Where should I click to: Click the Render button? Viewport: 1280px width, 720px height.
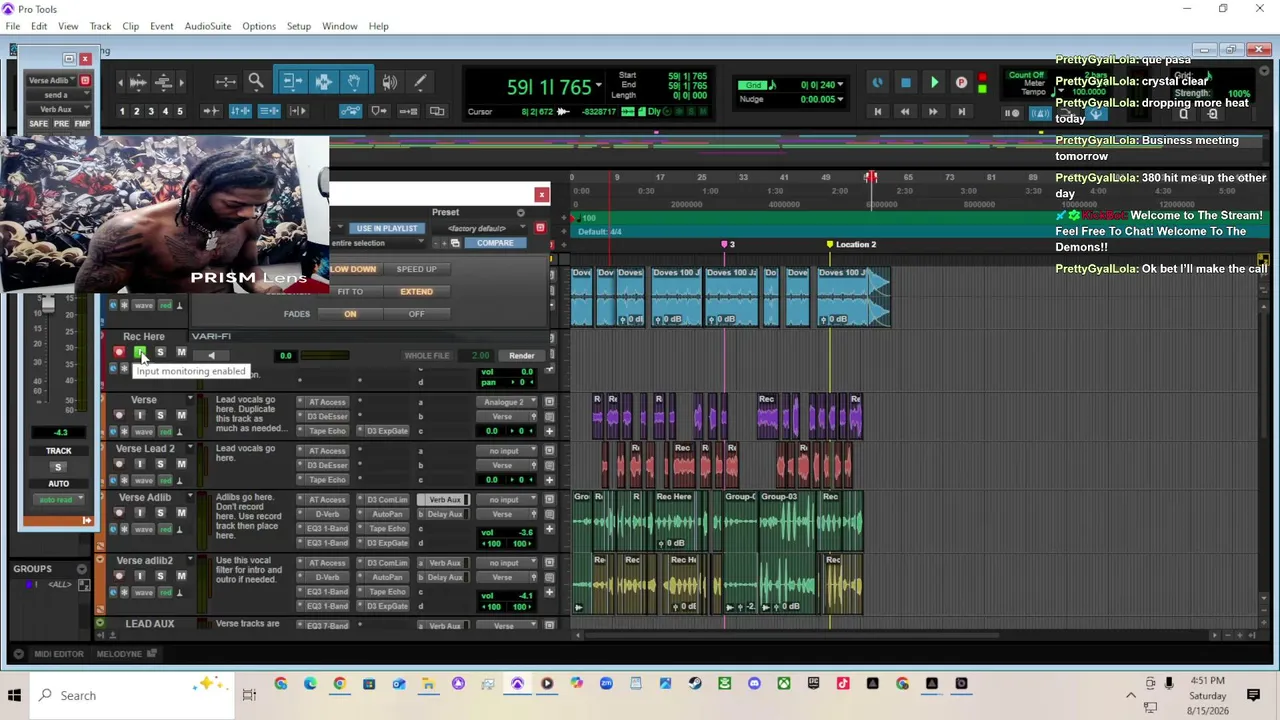pos(521,355)
